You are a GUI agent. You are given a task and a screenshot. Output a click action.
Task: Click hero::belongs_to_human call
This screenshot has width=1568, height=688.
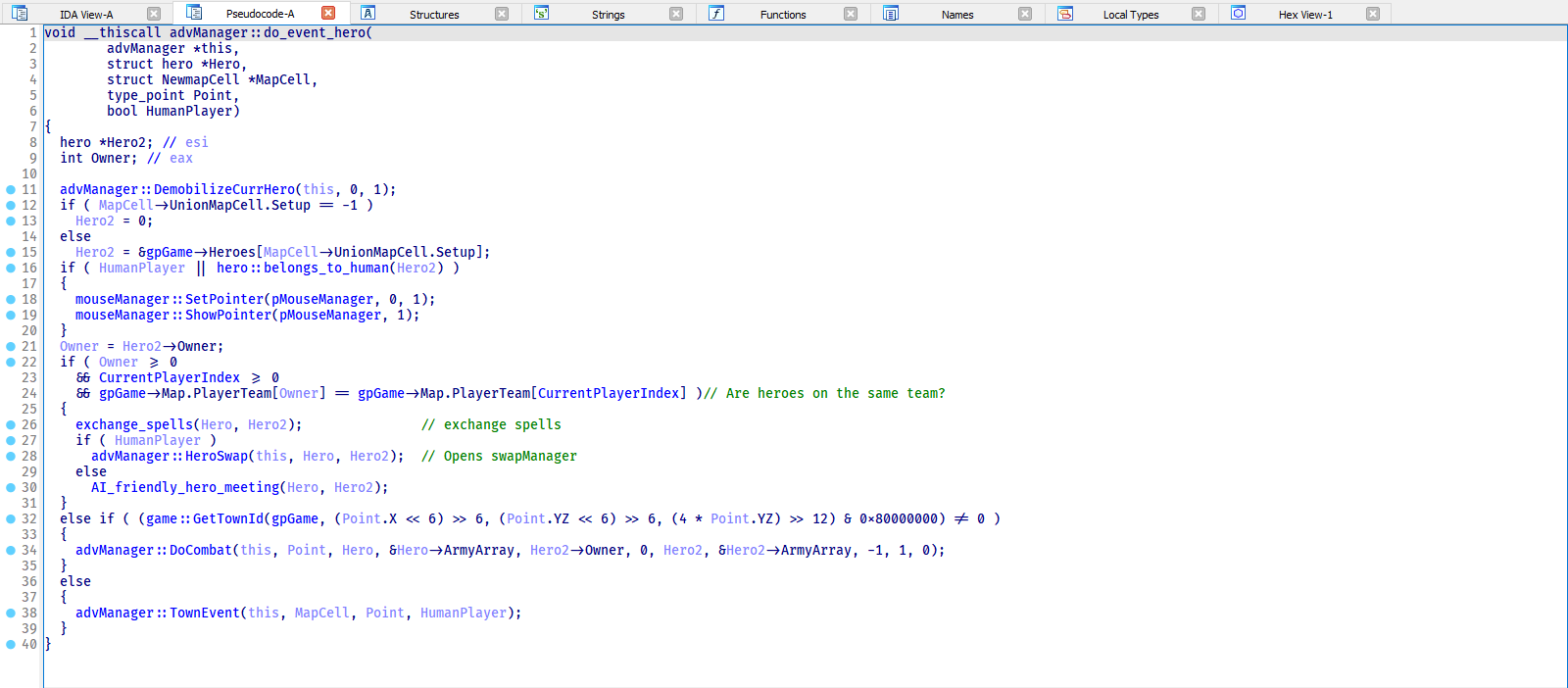[x=303, y=268]
